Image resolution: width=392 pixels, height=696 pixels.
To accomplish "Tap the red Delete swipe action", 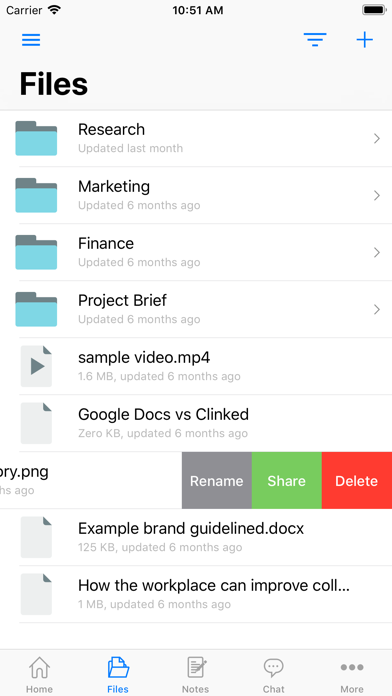I will tap(357, 480).
